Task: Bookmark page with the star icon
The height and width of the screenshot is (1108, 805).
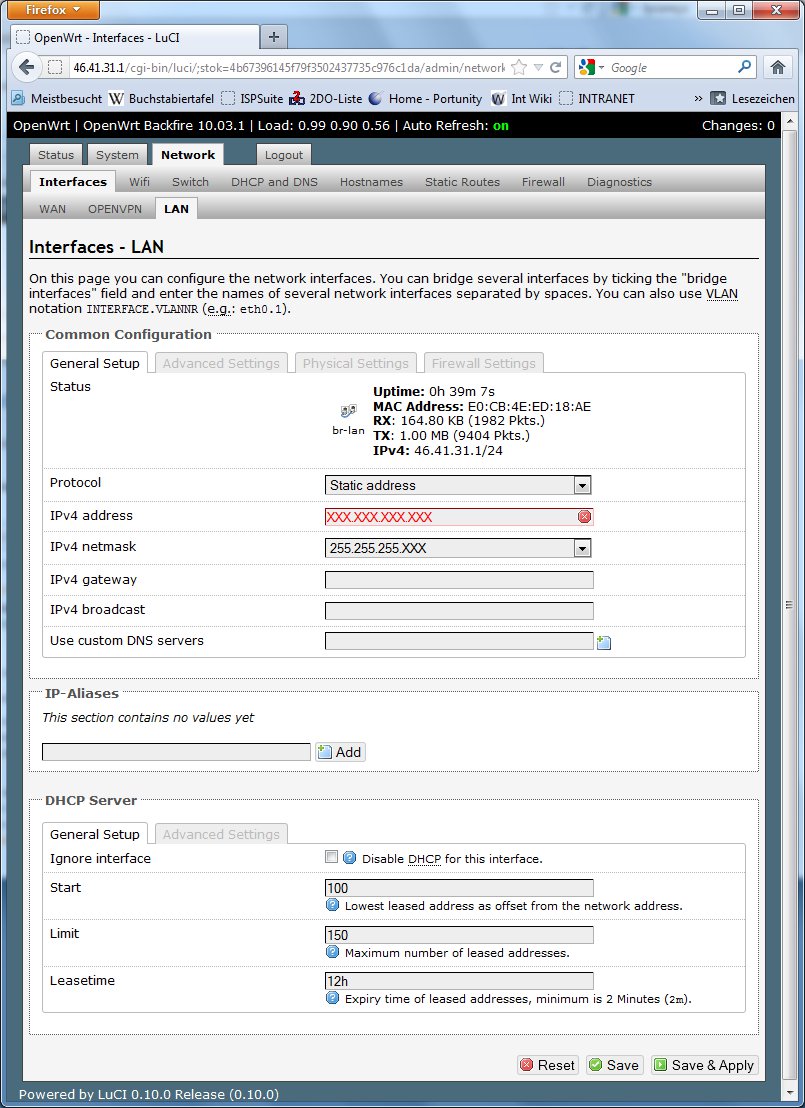Action: tap(519, 68)
